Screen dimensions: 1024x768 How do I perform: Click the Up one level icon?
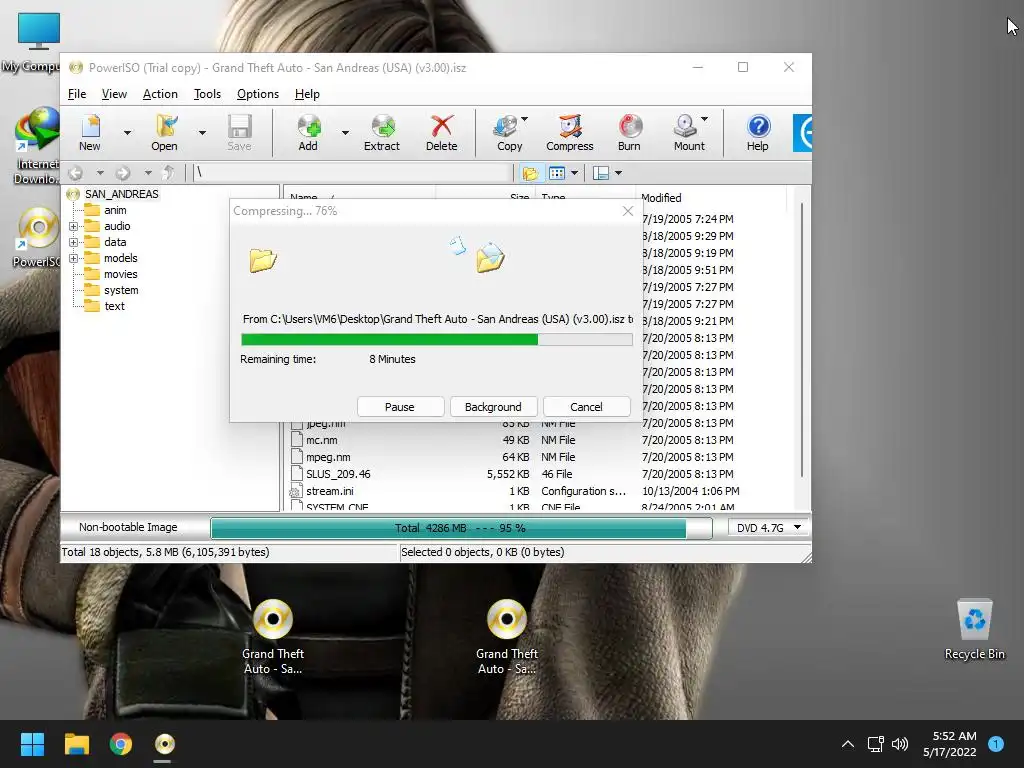(168, 173)
